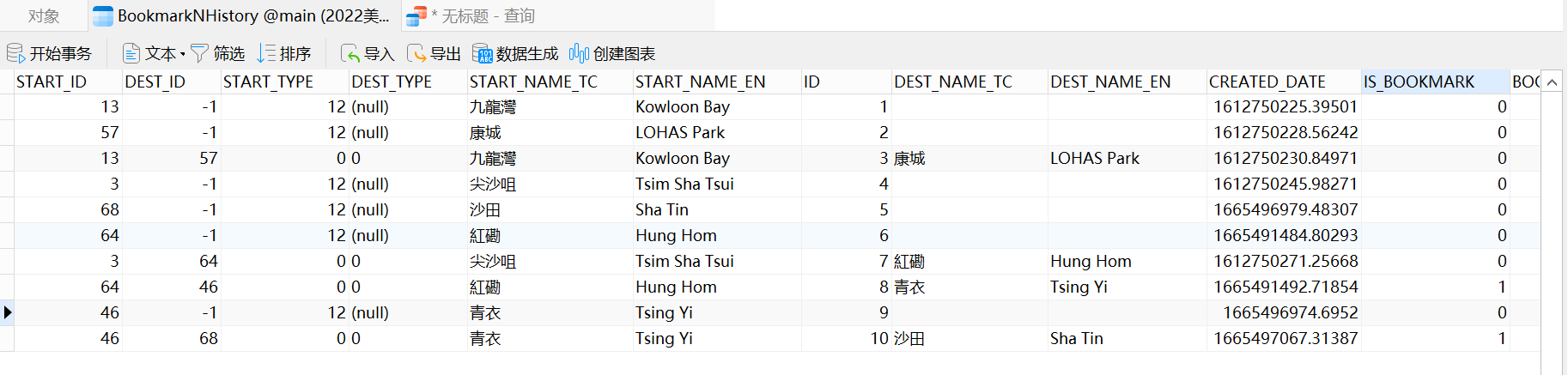Switch to the BookmarkNHistory @main tab
Viewport: 1568px width, 375px height.
pos(243,16)
